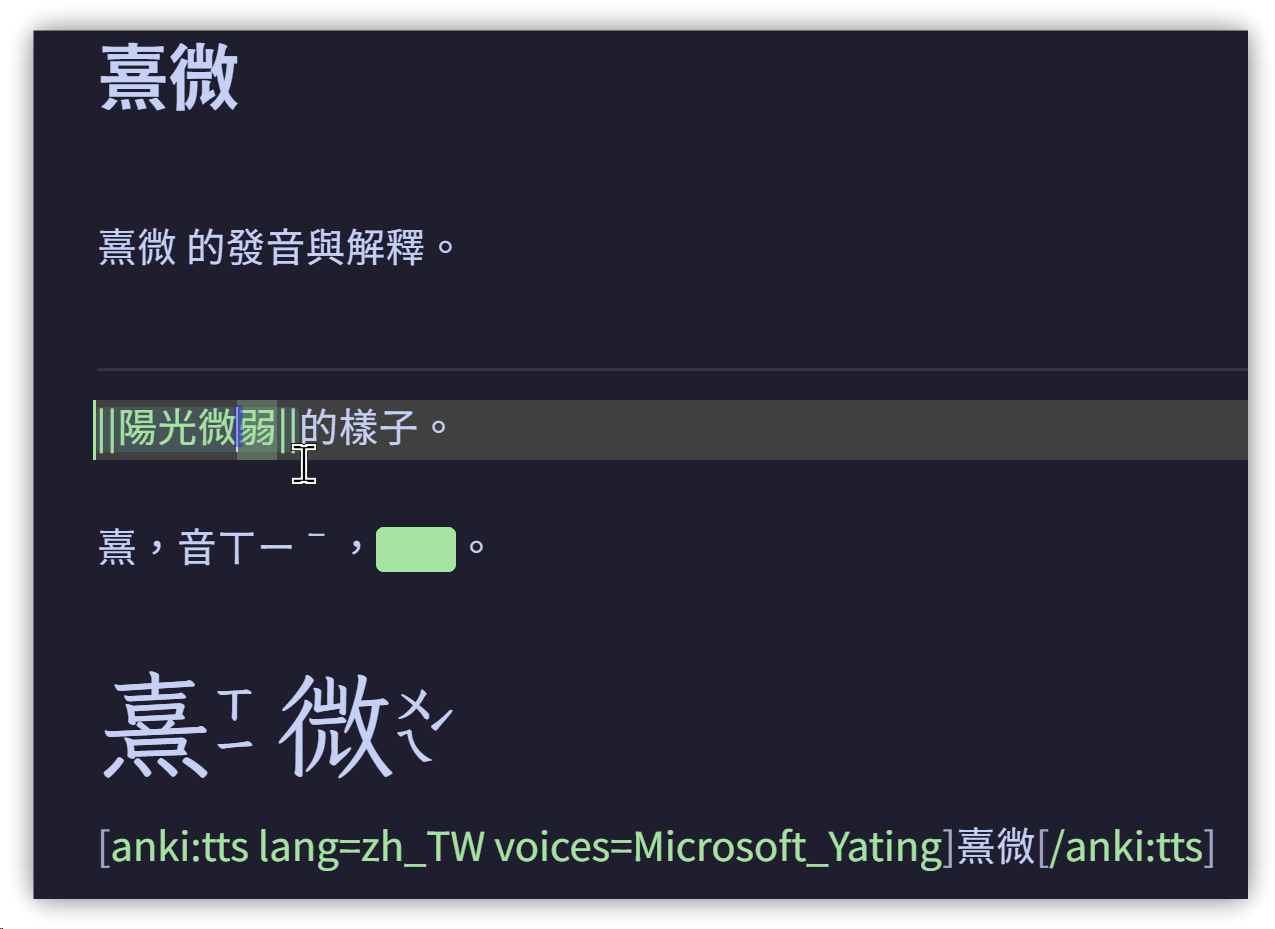Click the opening || marker before 陽光
This screenshot has width=1275, height=929.
coord(107,430)
